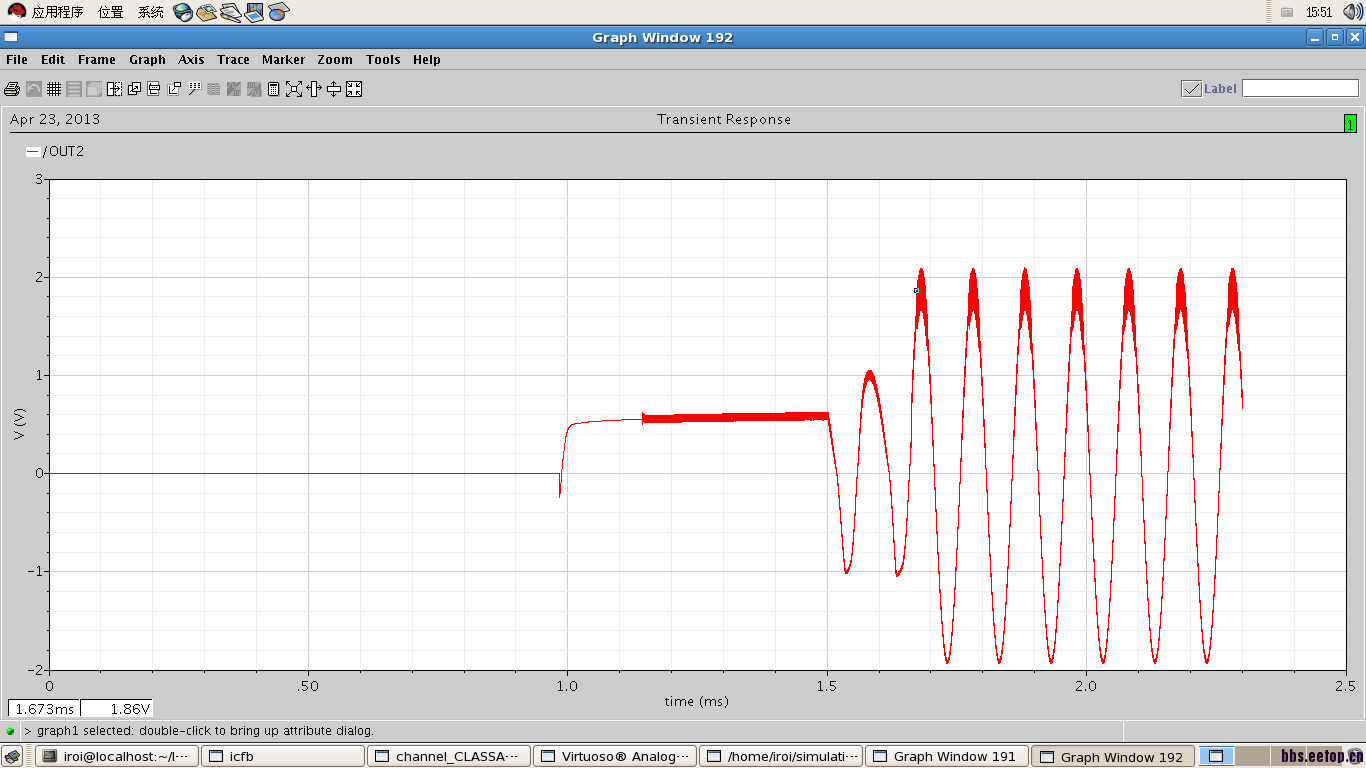Click the Apr 23, 2013 date label

(55, 119)
